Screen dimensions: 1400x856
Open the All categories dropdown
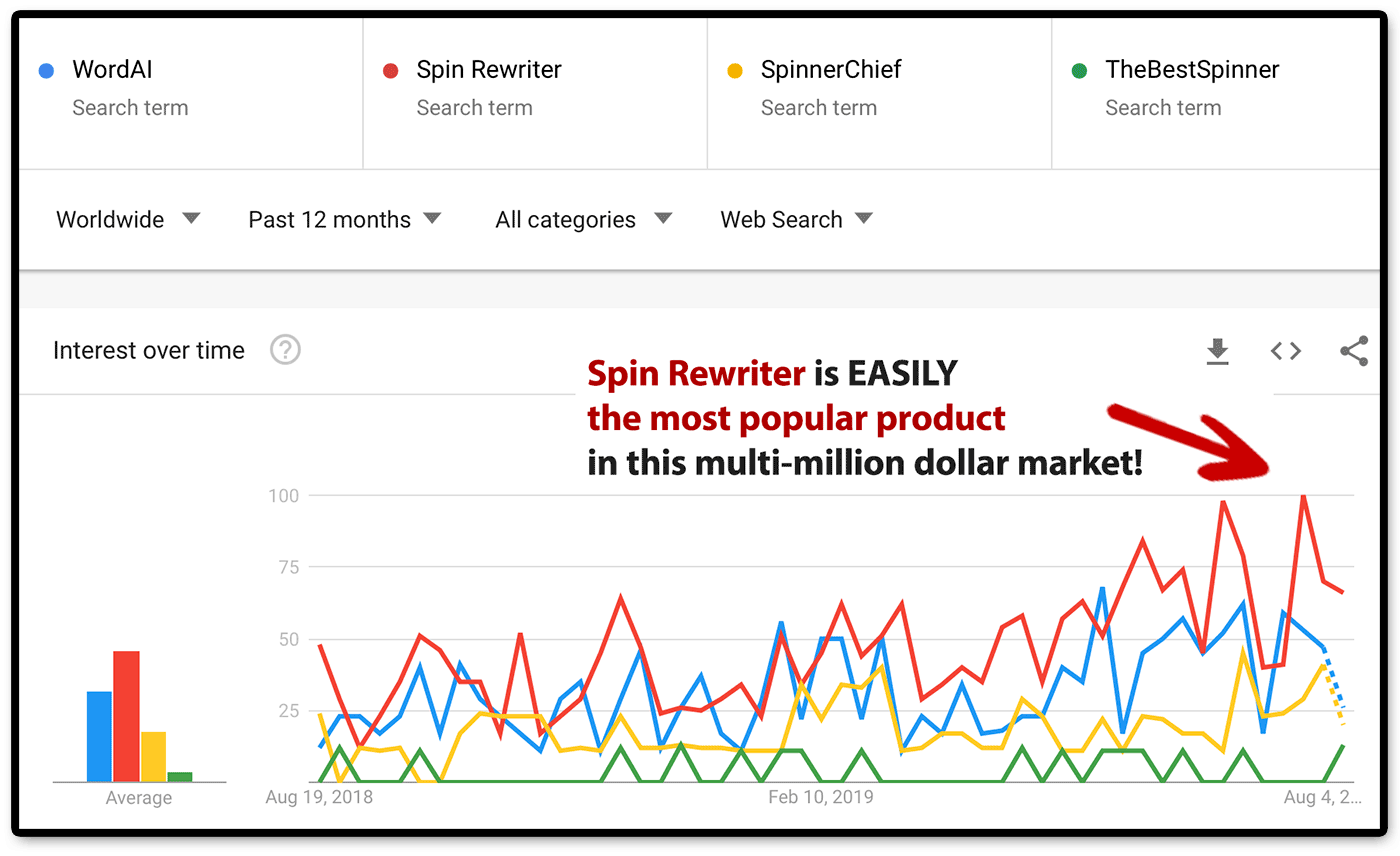coord(582,219)
